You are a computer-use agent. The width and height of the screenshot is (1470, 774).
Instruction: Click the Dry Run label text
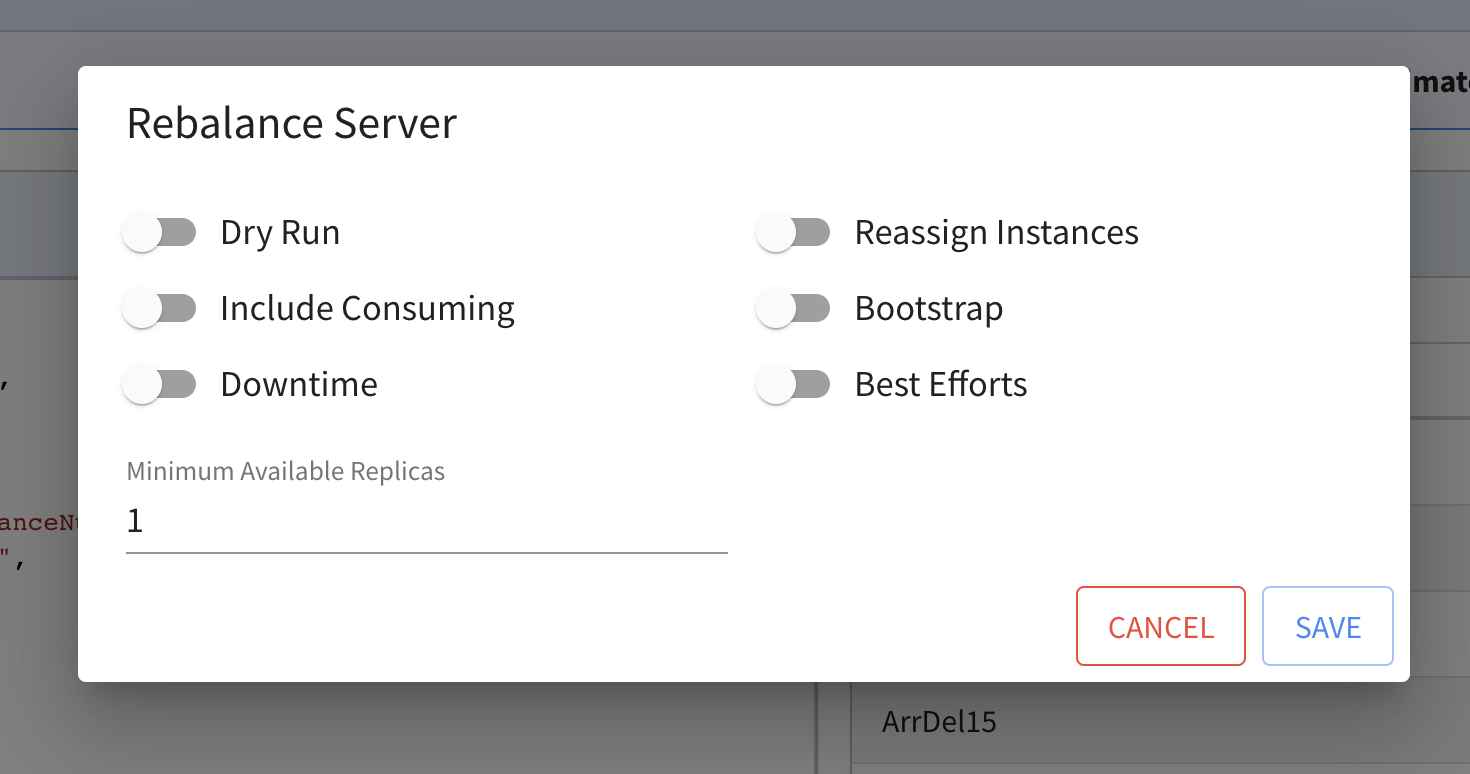pos(280,233)
